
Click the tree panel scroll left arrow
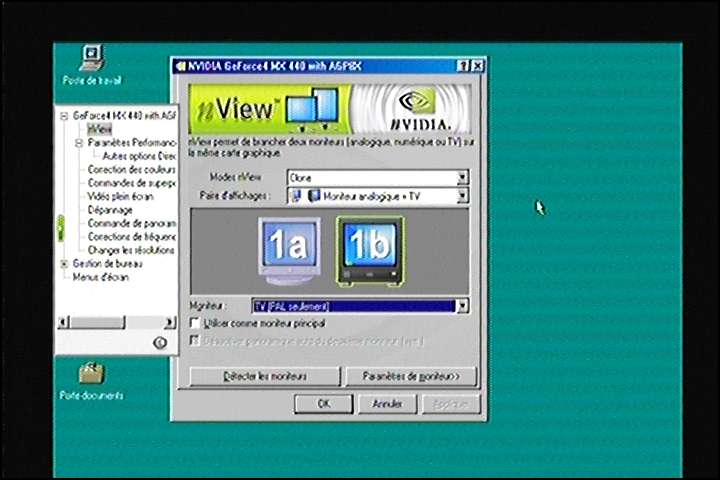64,322
